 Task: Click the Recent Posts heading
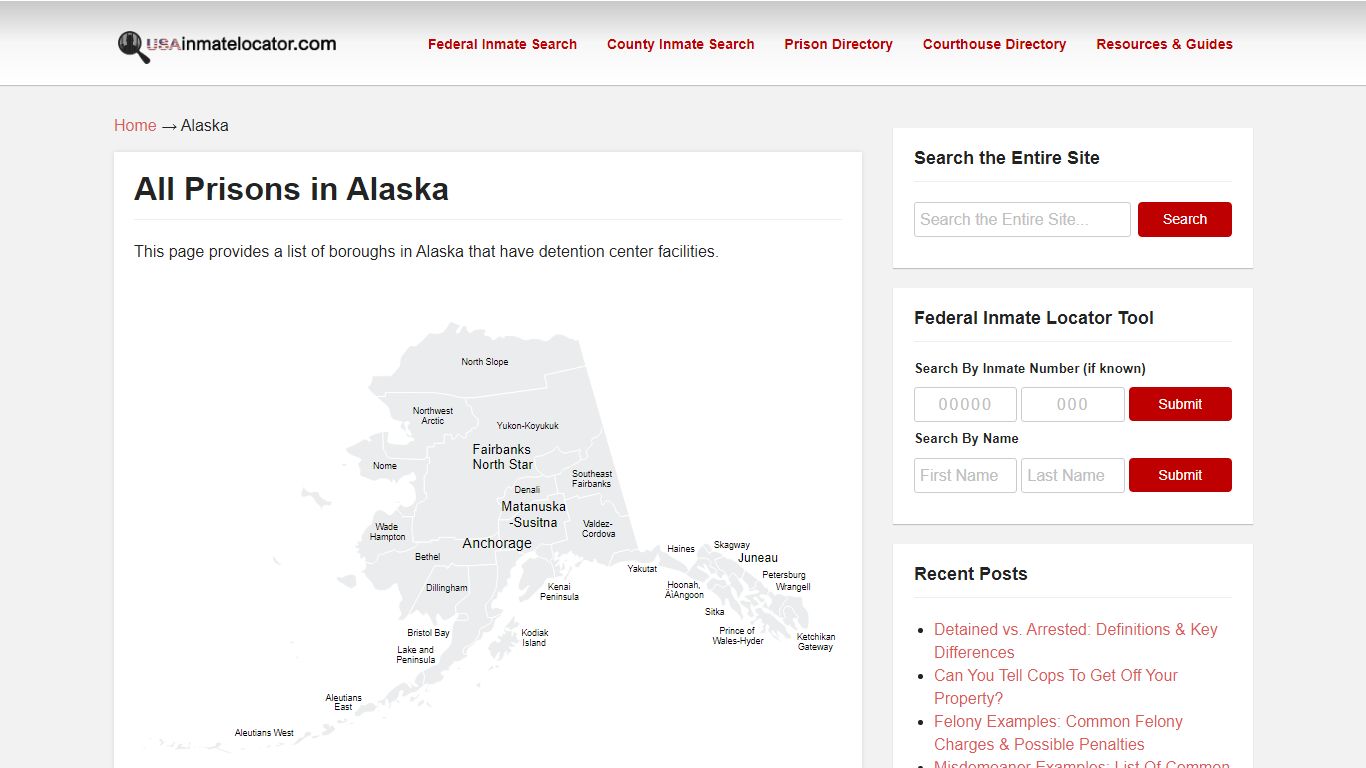point(971,574)
